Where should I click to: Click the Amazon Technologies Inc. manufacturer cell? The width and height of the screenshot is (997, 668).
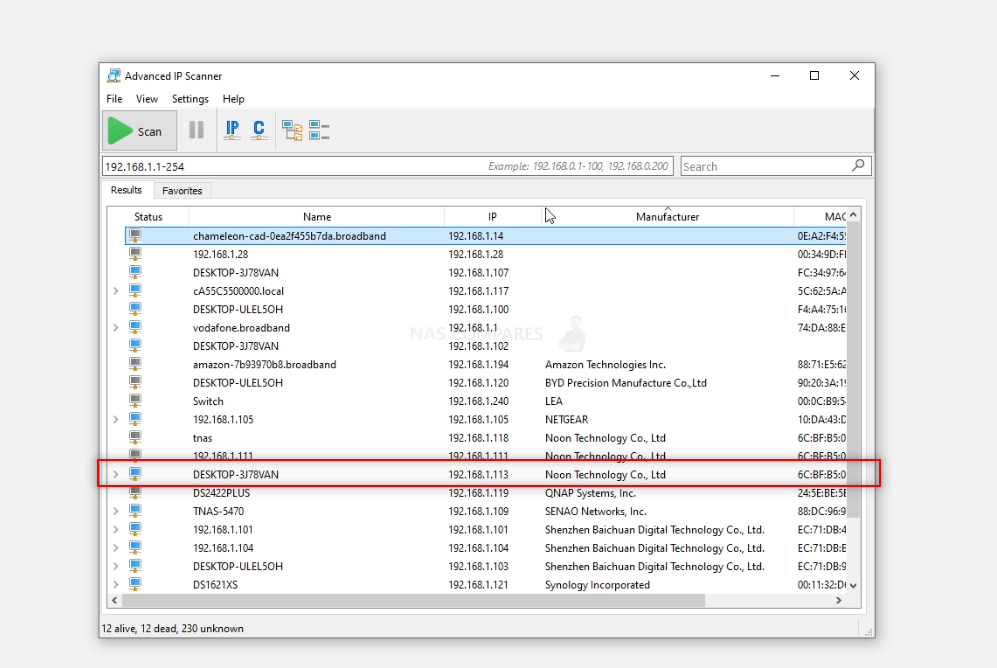(x=605, y=364)
